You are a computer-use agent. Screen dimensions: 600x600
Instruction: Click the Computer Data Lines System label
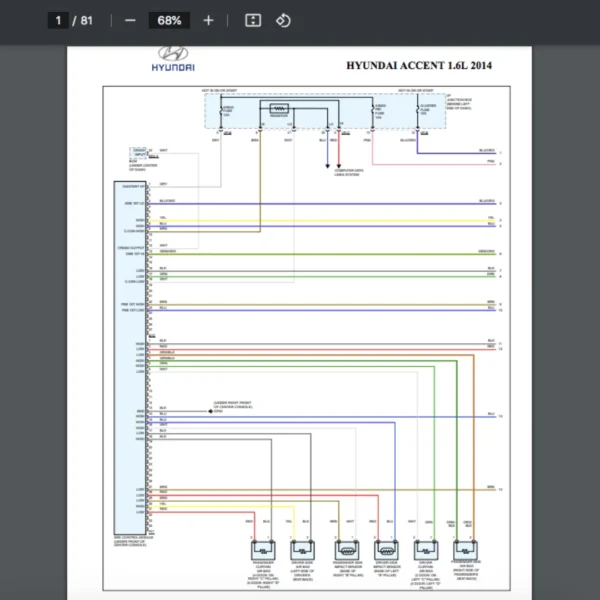point(349,171)
